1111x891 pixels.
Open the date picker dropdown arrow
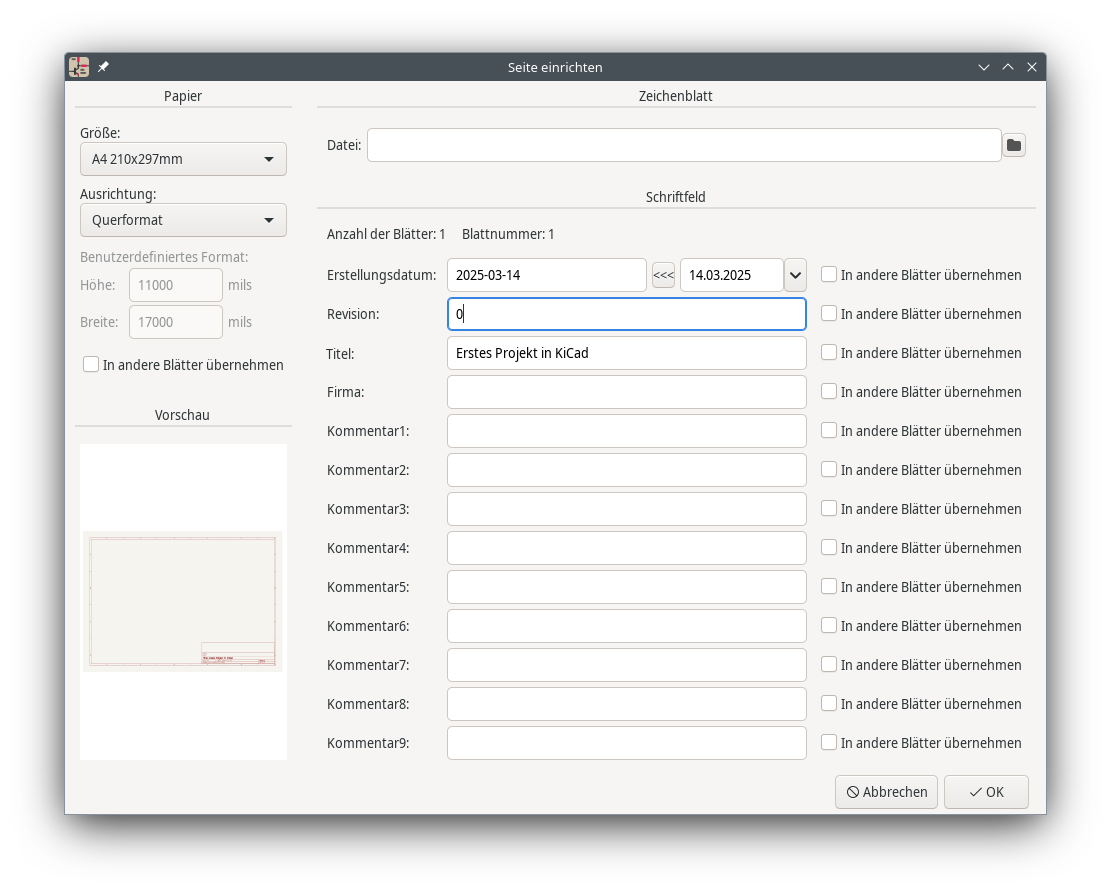795,275
